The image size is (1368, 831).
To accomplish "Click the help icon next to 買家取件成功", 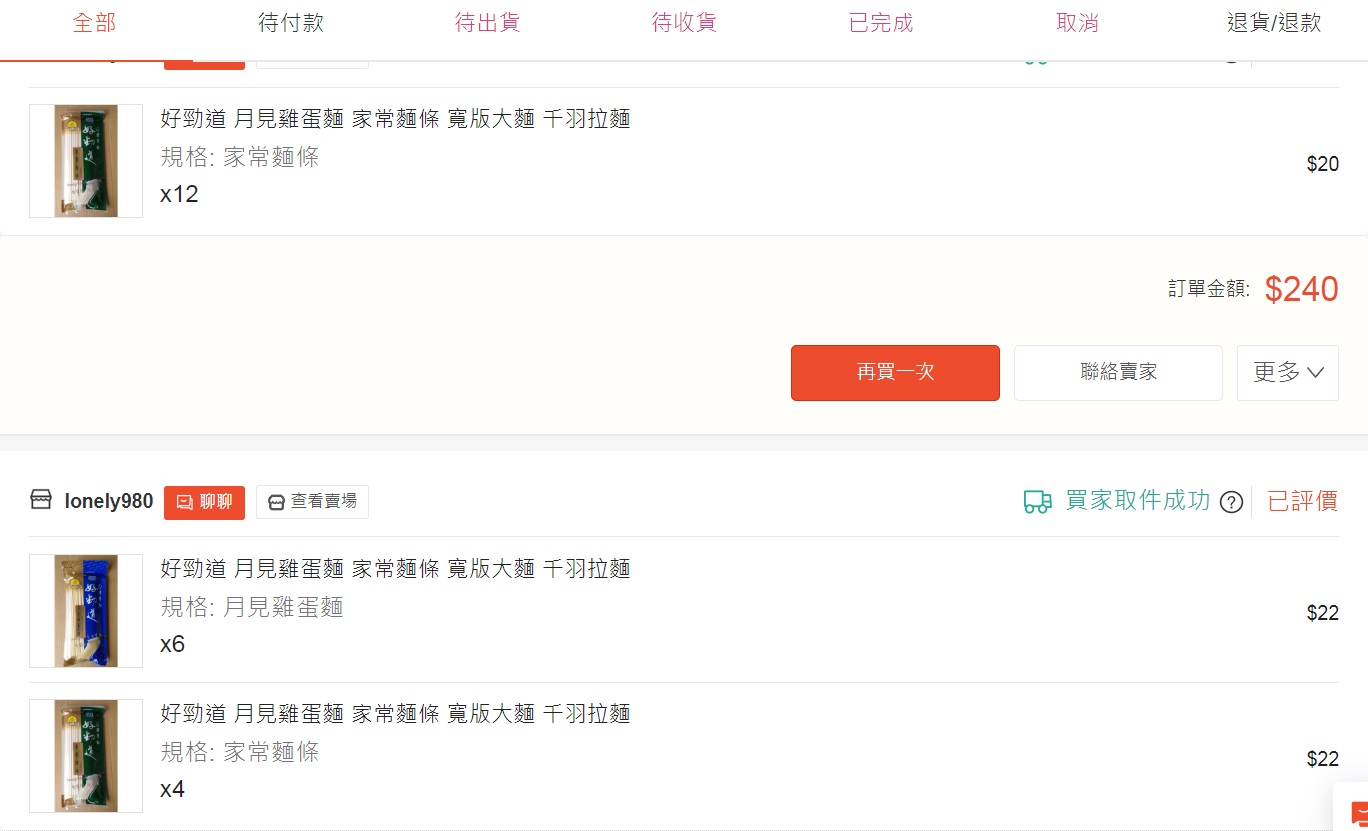I will click(x=1232, y=502).
